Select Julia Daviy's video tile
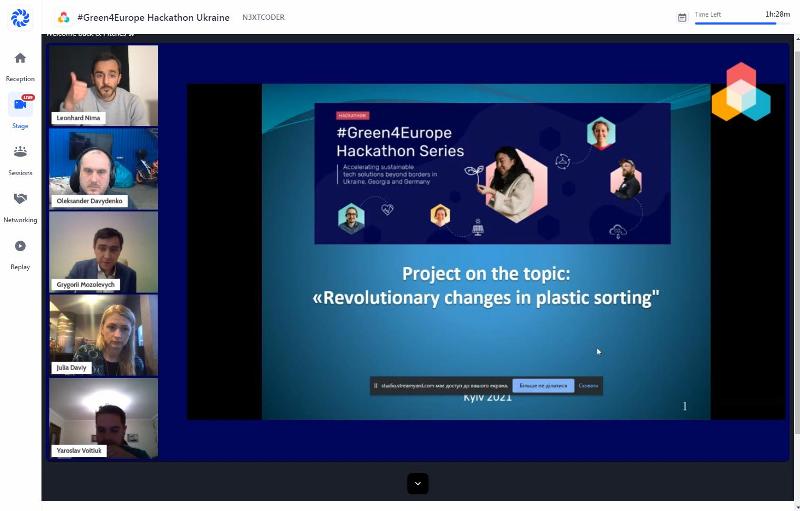The image size is (800, 511). [104, 335]
